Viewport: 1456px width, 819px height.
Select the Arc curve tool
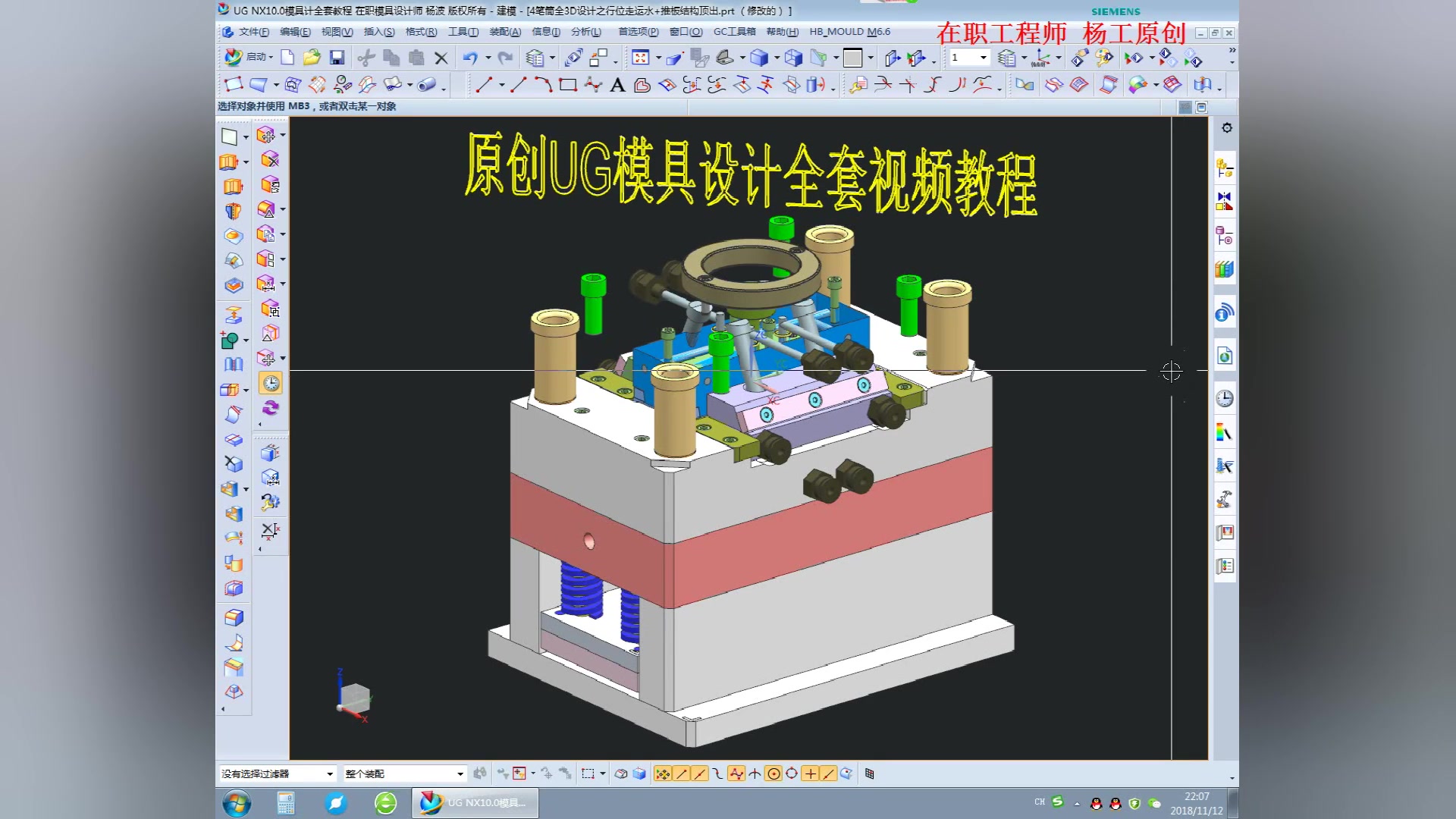click(543, 84)
